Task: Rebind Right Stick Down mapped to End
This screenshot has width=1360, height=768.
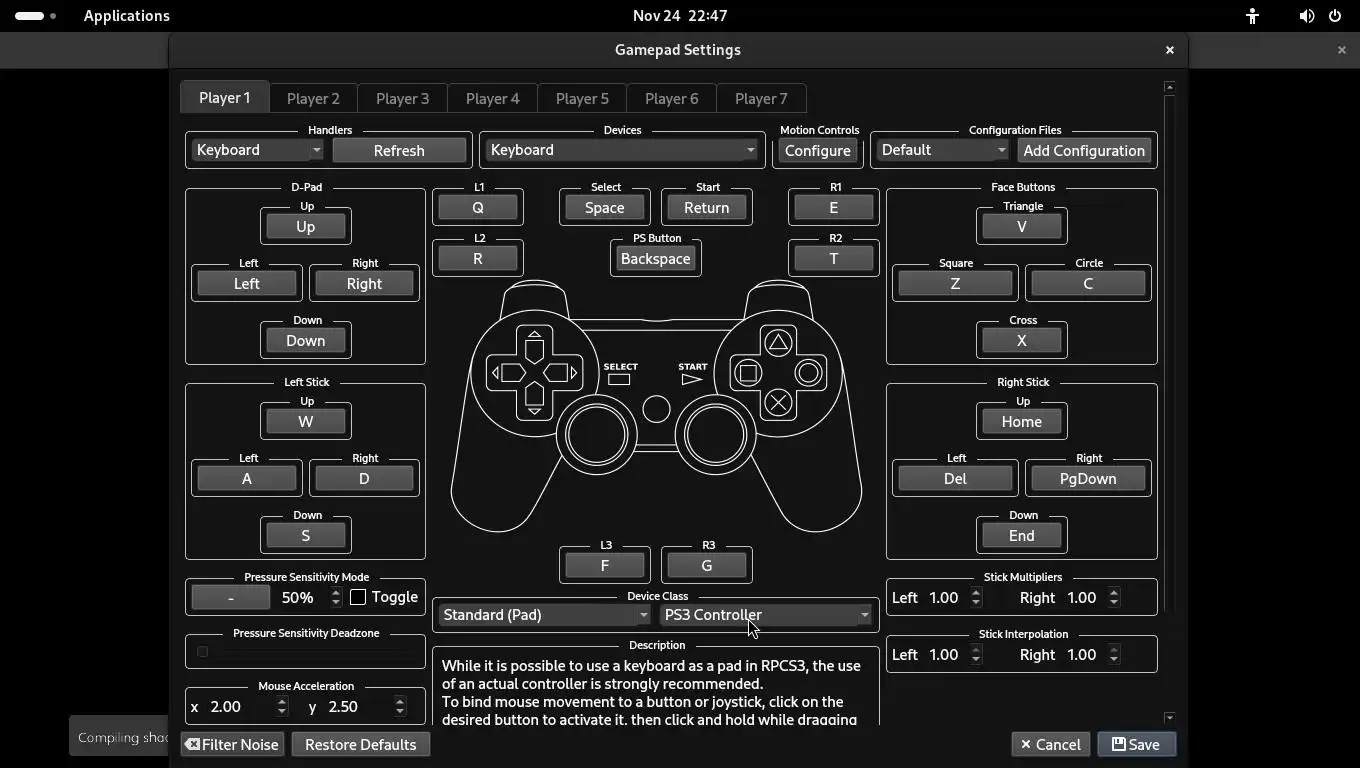Action: (1021, 536)
